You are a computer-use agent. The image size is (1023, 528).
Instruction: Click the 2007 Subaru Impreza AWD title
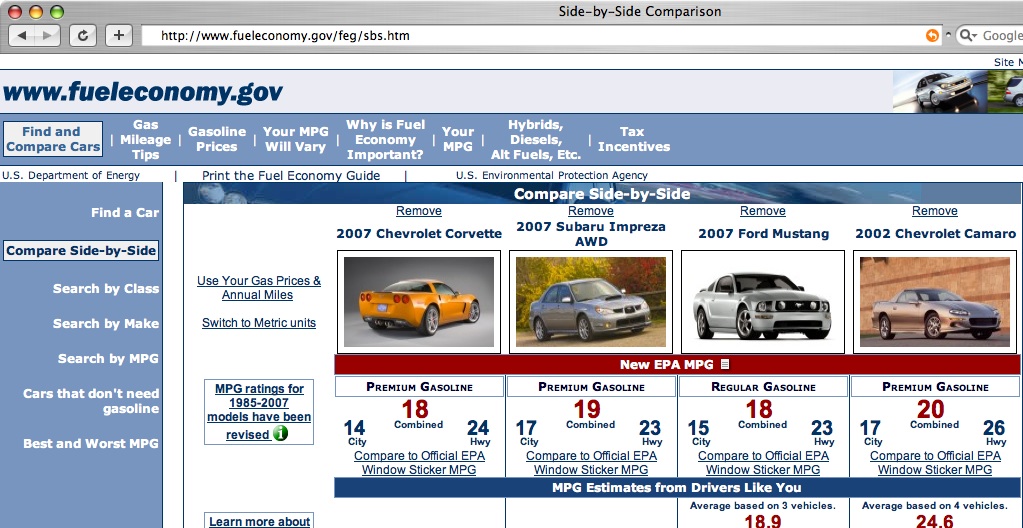click(591, 234)
